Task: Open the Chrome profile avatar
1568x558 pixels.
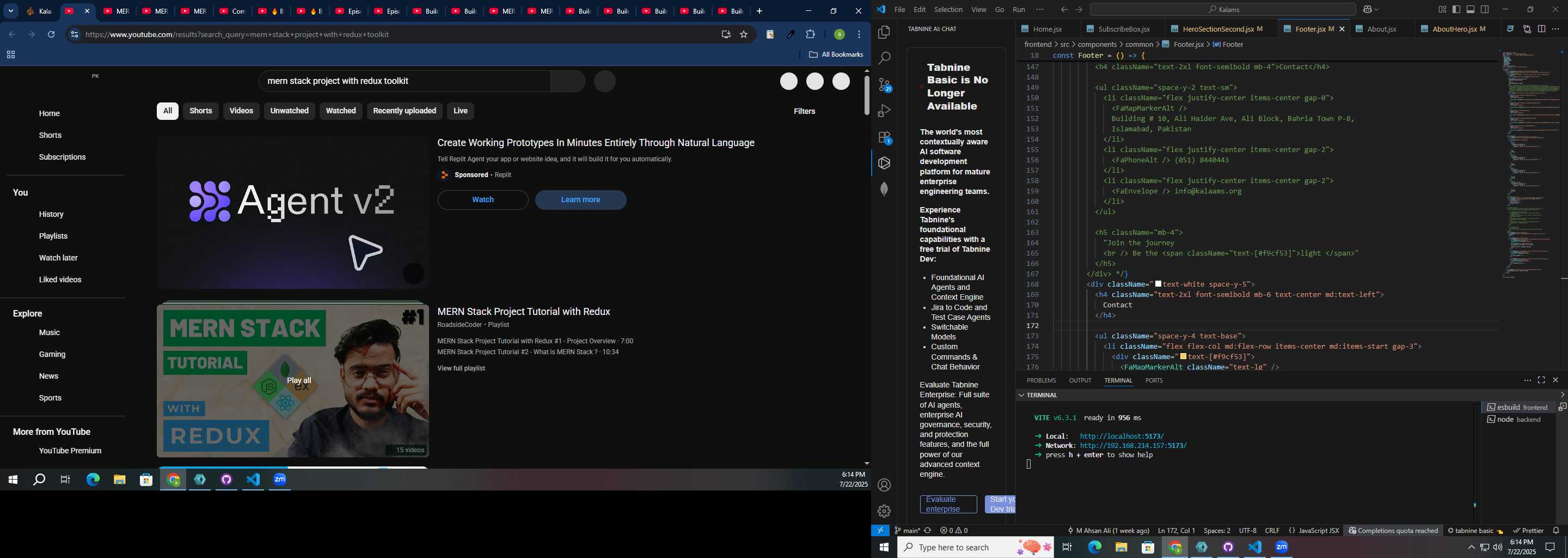Action: (x=839, y=35)
